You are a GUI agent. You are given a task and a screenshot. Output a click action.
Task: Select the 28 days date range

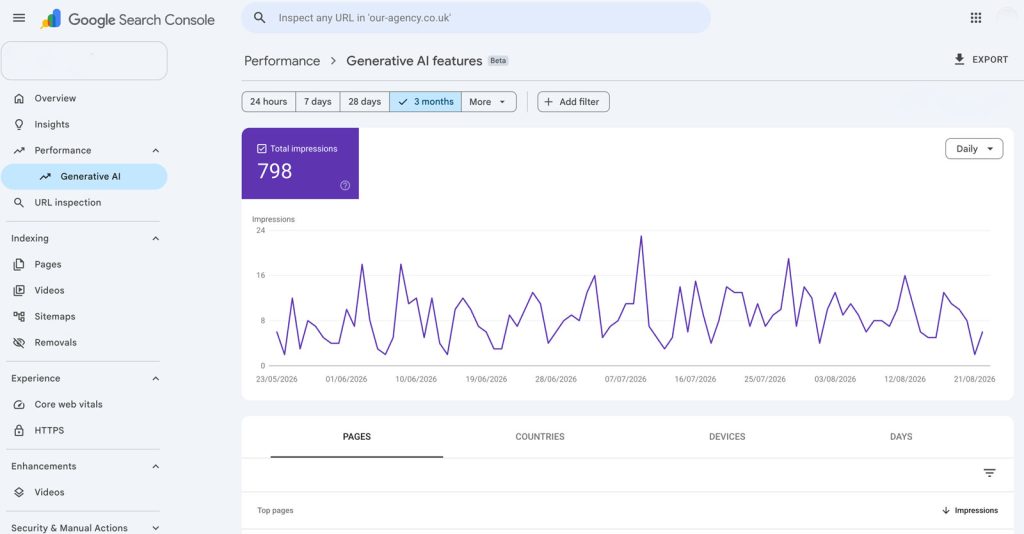pyautogui.click(x=364, y=102)
